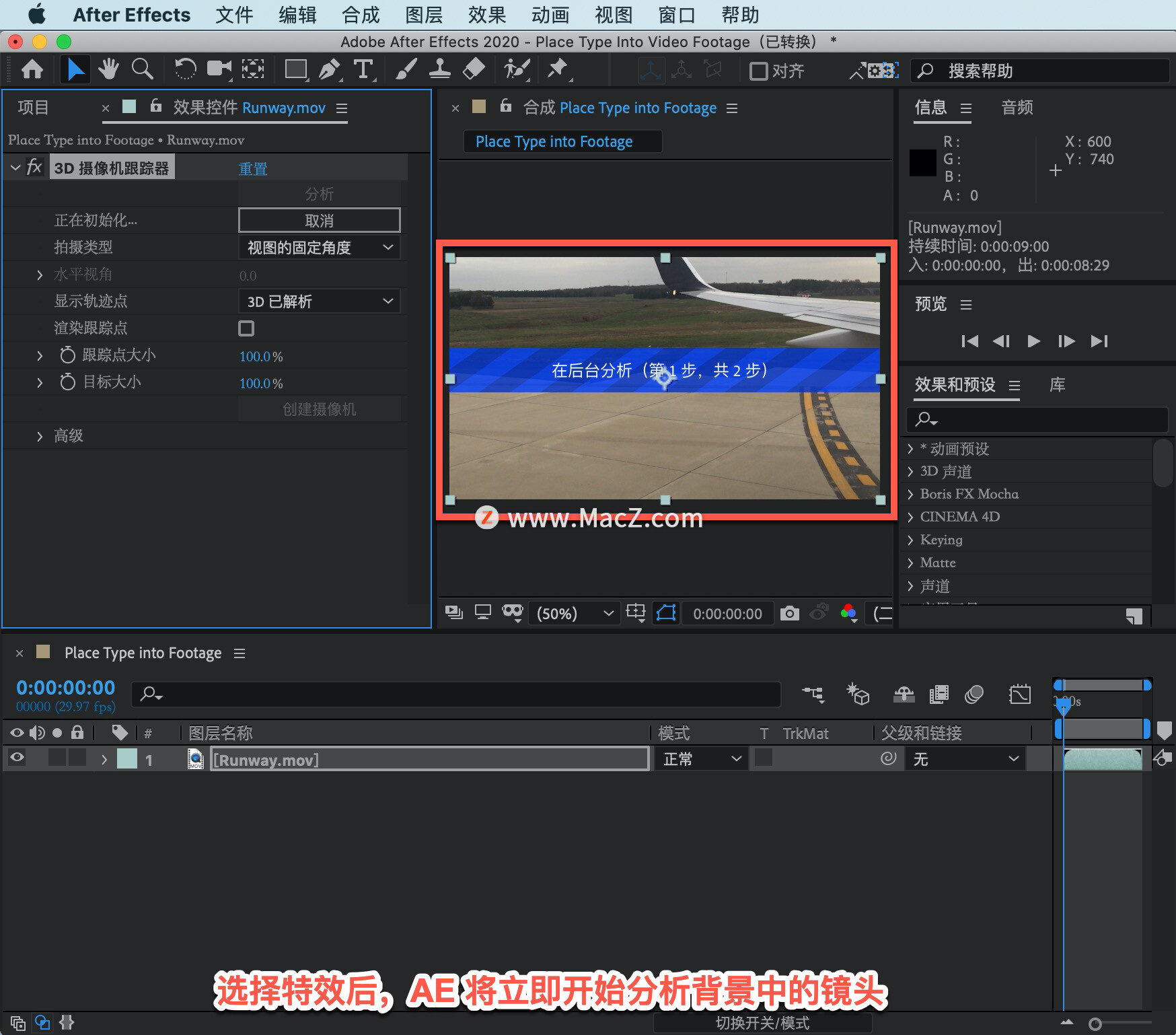This screenshot has height=1035, width=1176.
Task: Step back one frame in preview
Action: 1001,341
